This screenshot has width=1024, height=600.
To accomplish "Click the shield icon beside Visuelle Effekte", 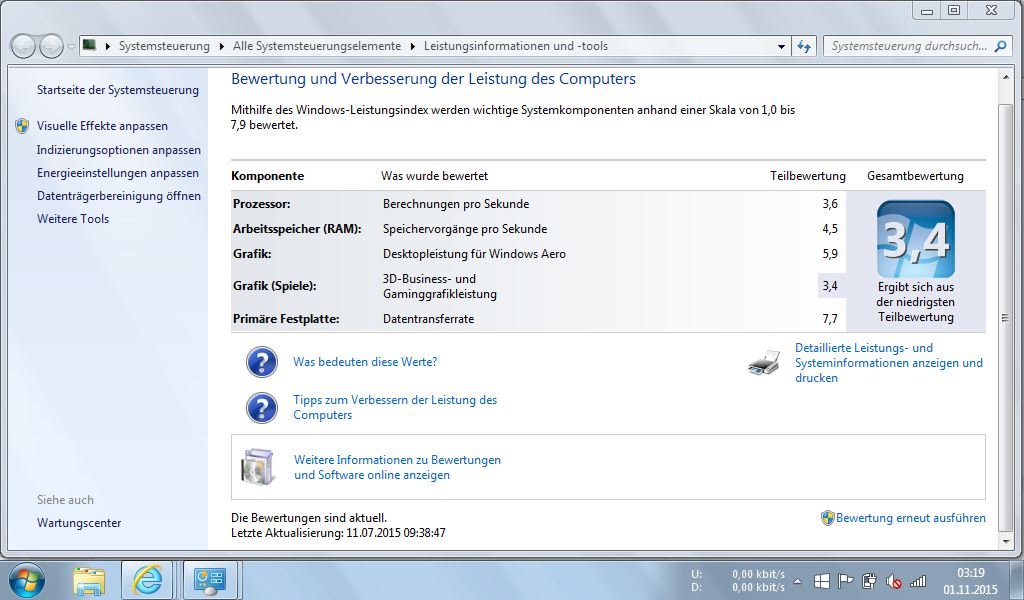I will (x=22, y=126).
